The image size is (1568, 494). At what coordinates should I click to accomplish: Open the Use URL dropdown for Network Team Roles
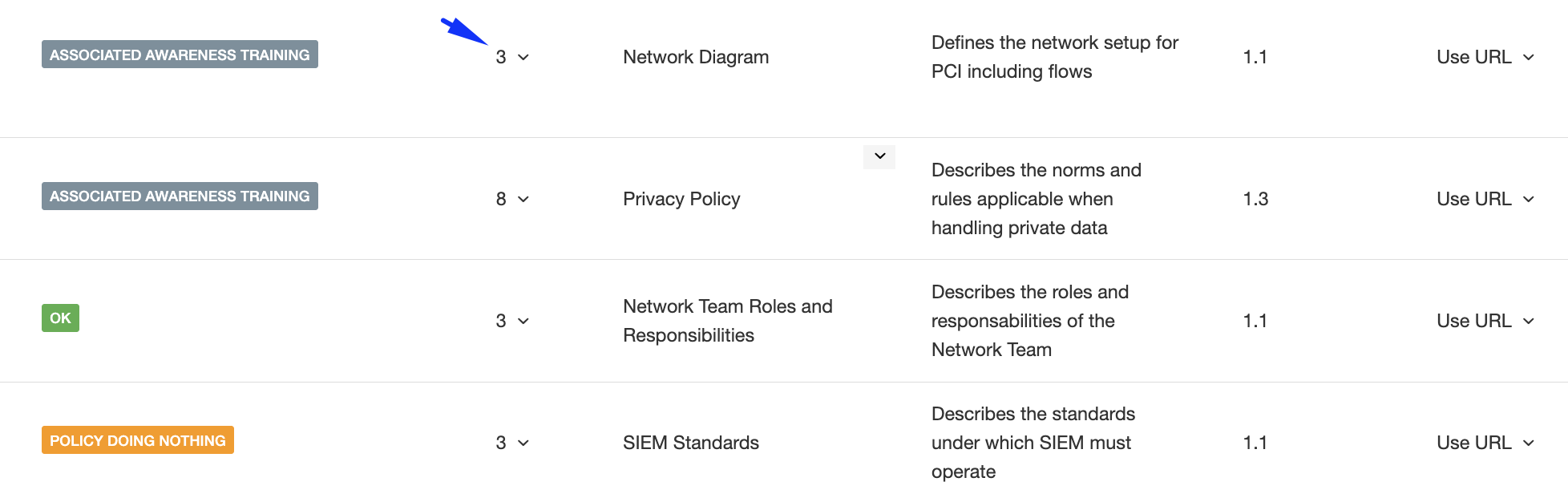(1485, 321)
